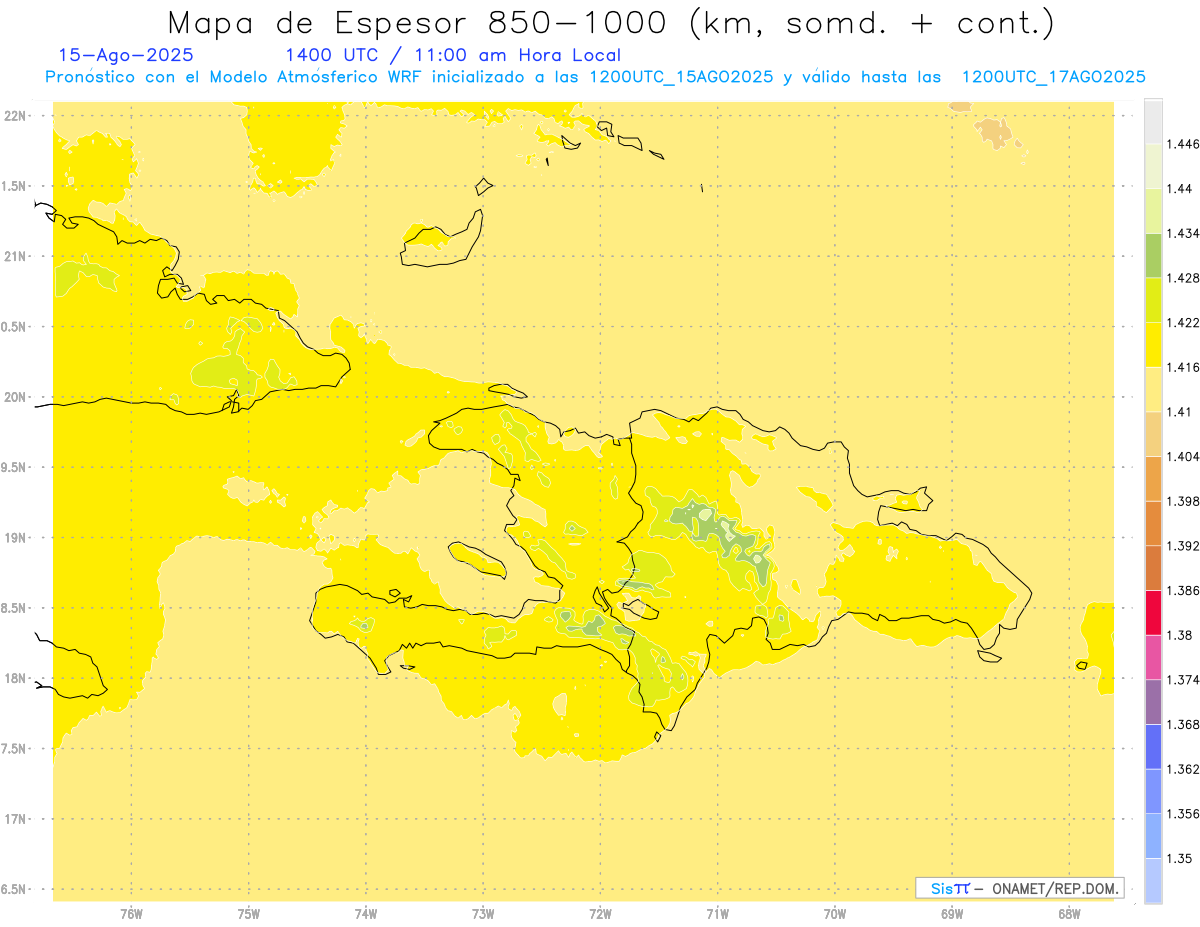Screen dimensions: 1200x927
Task: Click the longitude label 75W
Action: click(248, 913)
